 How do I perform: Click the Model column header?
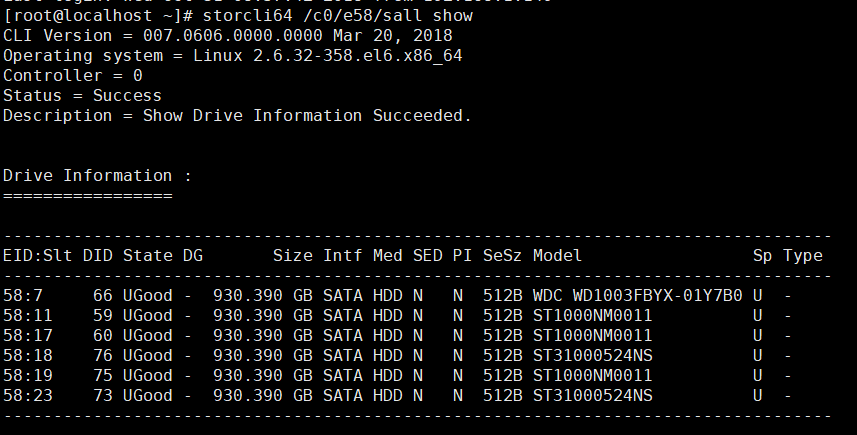(x=557, y=256)
